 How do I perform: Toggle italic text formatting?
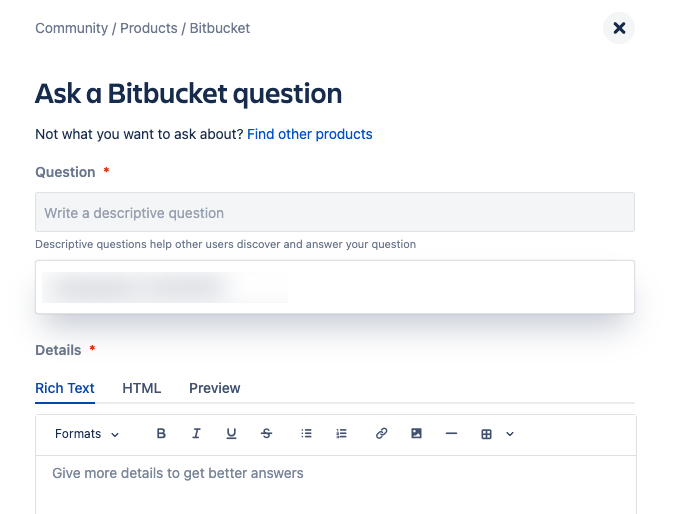point(196,434)
